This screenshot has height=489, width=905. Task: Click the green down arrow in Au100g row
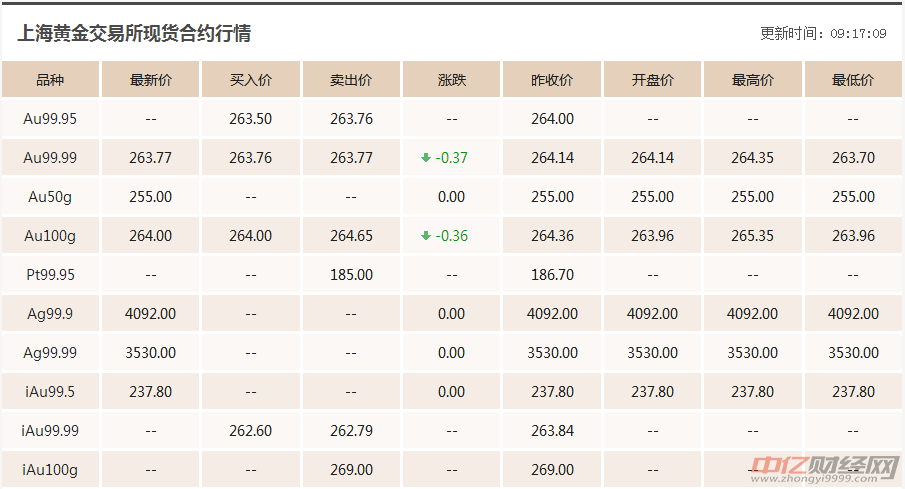(x=426, y=236)
